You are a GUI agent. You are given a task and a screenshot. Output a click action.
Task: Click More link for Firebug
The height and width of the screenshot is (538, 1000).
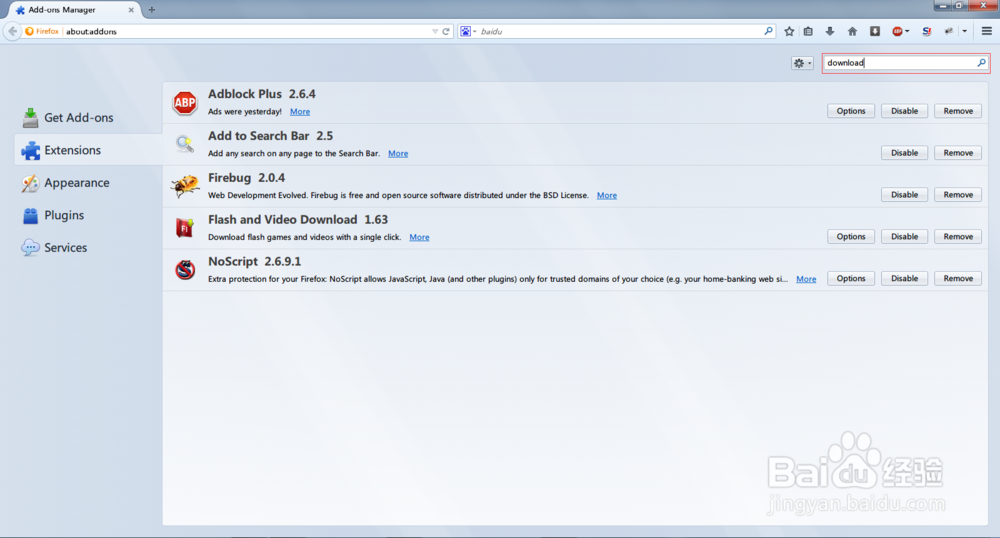[607, 196]
